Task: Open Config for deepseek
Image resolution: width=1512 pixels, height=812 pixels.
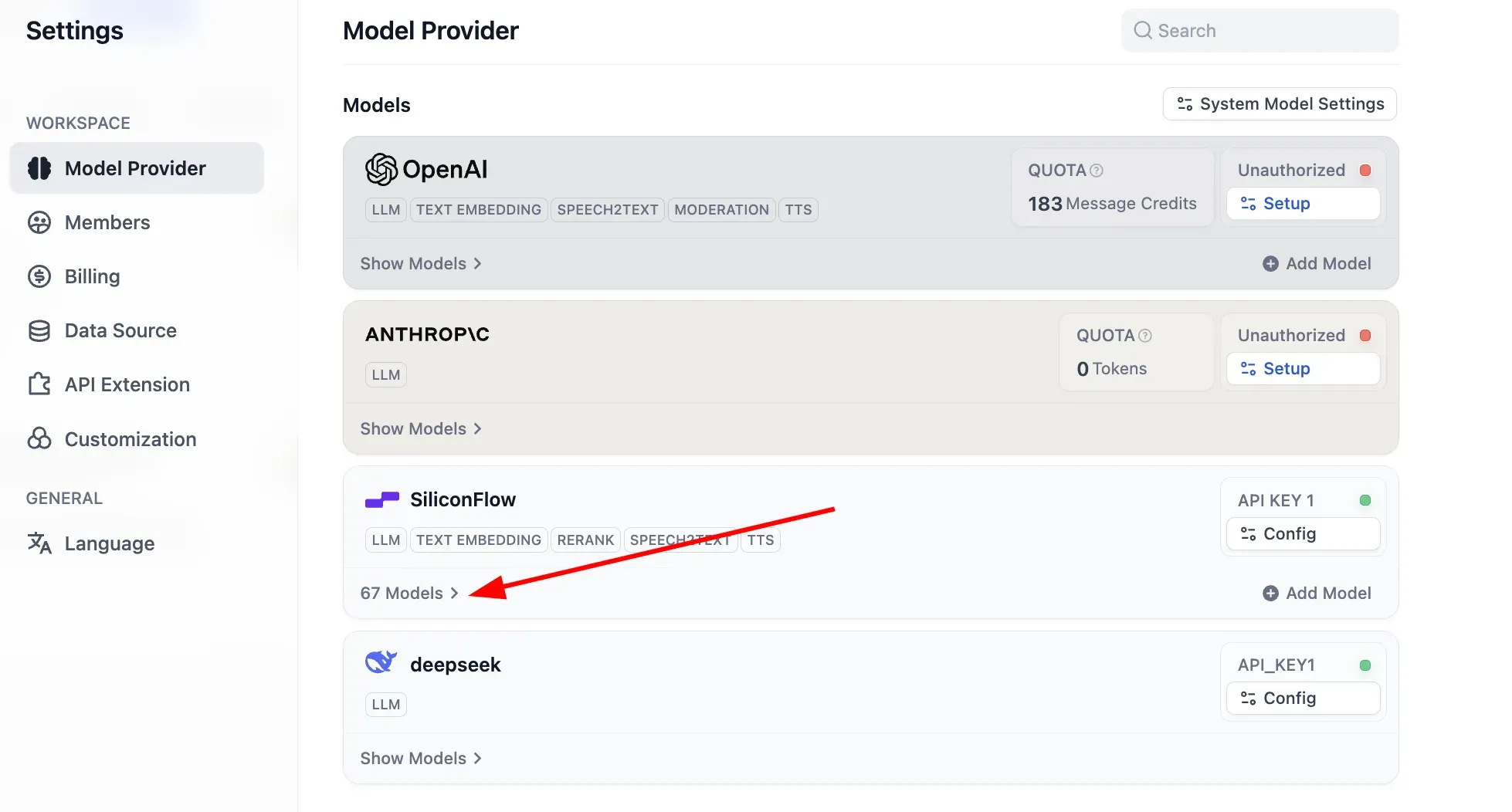Action: click(1303, 699)
